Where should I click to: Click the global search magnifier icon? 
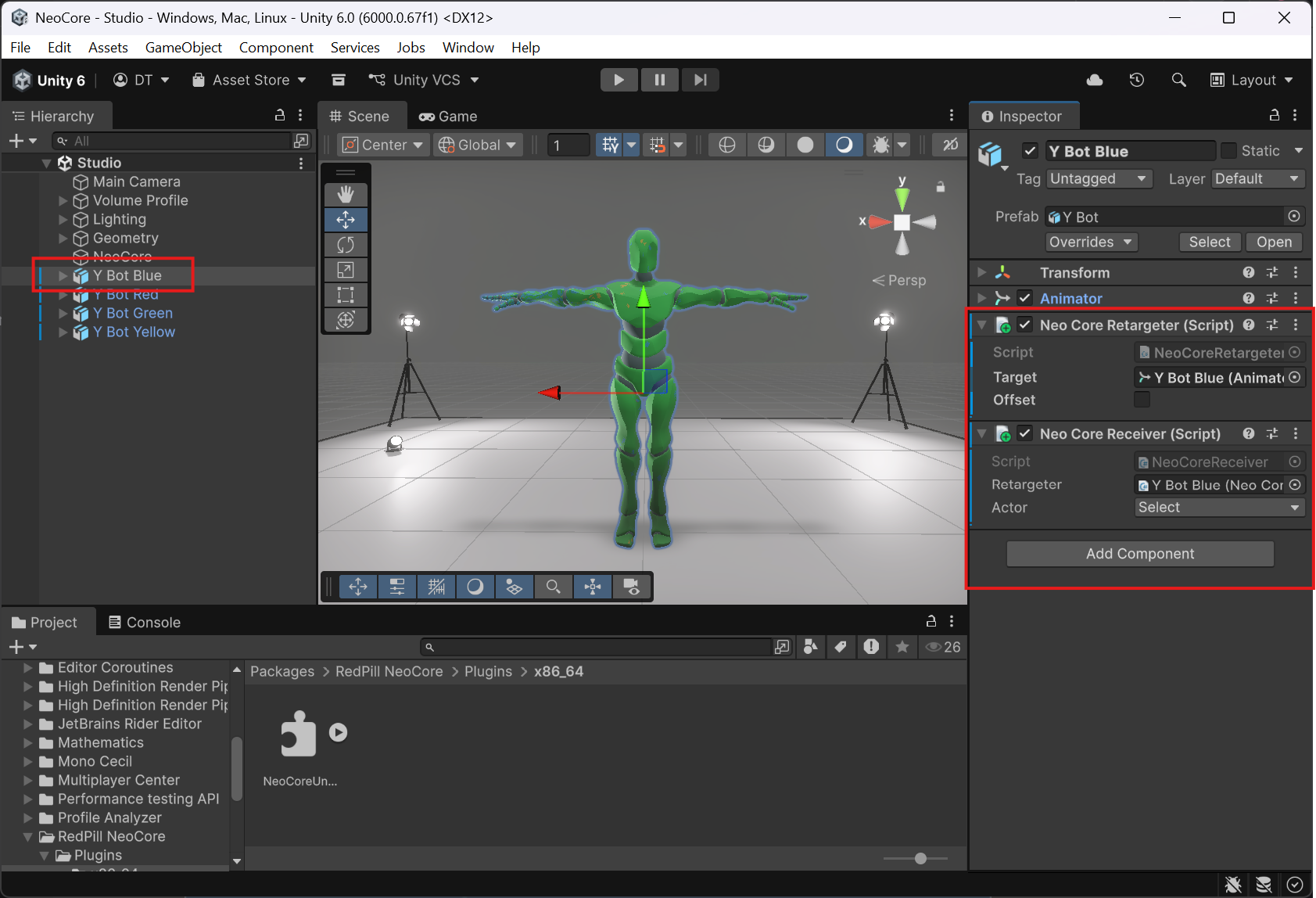click(1178, 80)
